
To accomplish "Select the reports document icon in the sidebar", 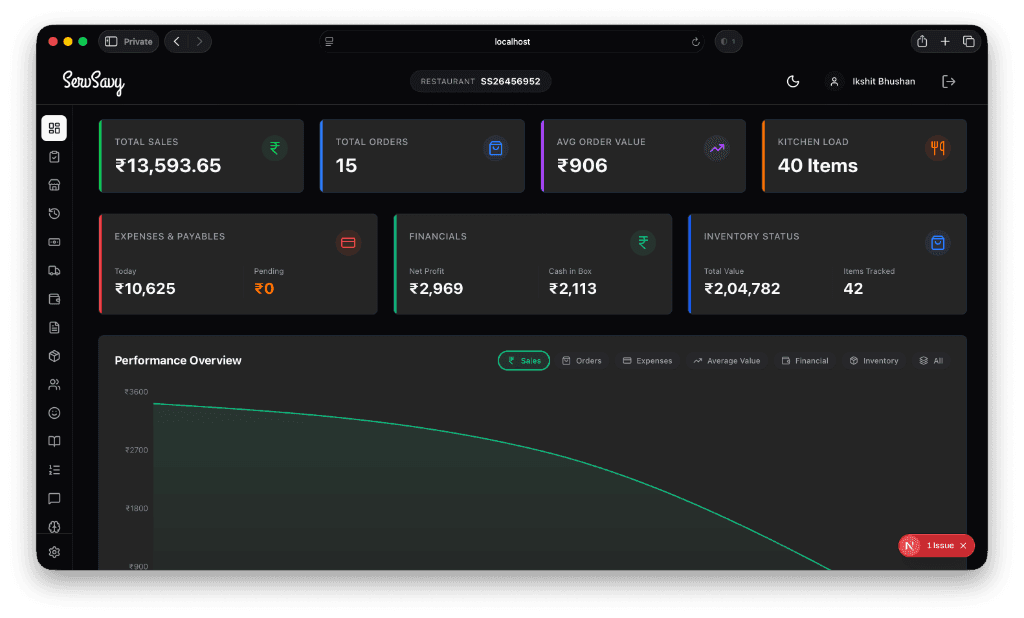I will click(54, 327).
